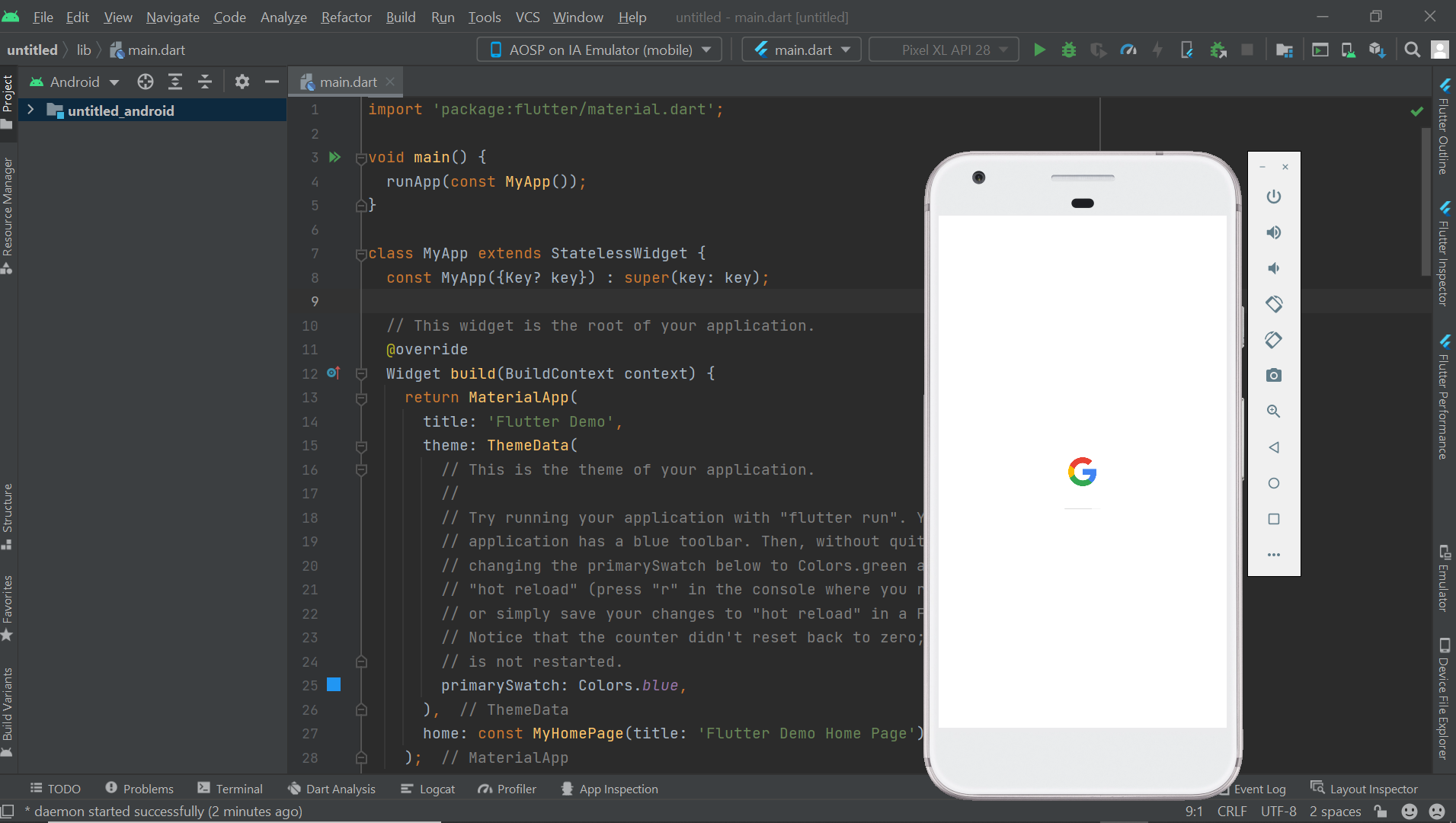Open emulator extended controls (three dots)

pyautogui.click(x=1274, y=555)
